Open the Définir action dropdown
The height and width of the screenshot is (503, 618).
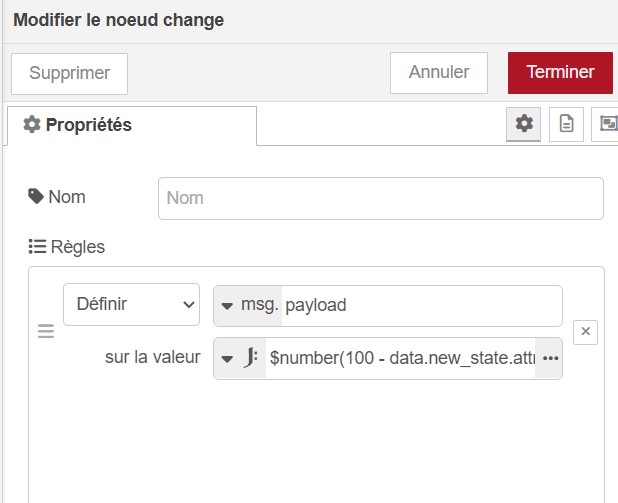pos(131,304)
